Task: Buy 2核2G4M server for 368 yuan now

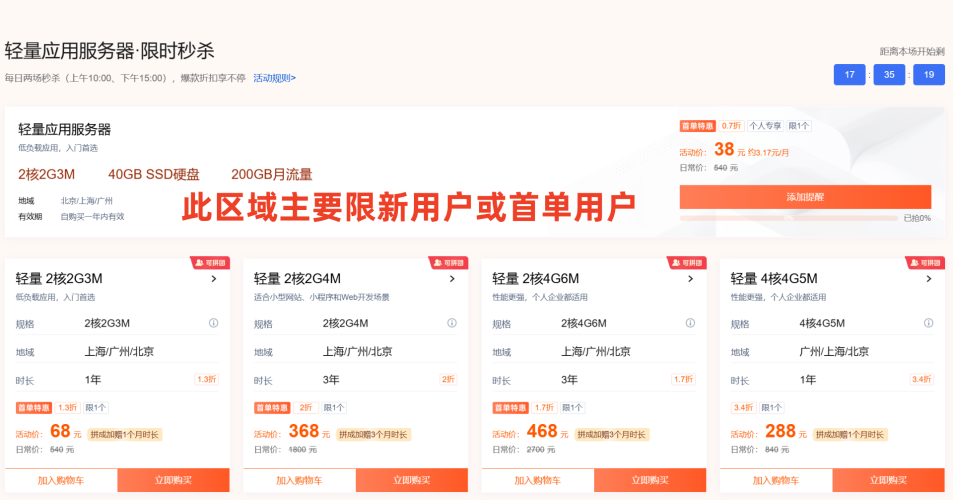Action: [411, 480]
